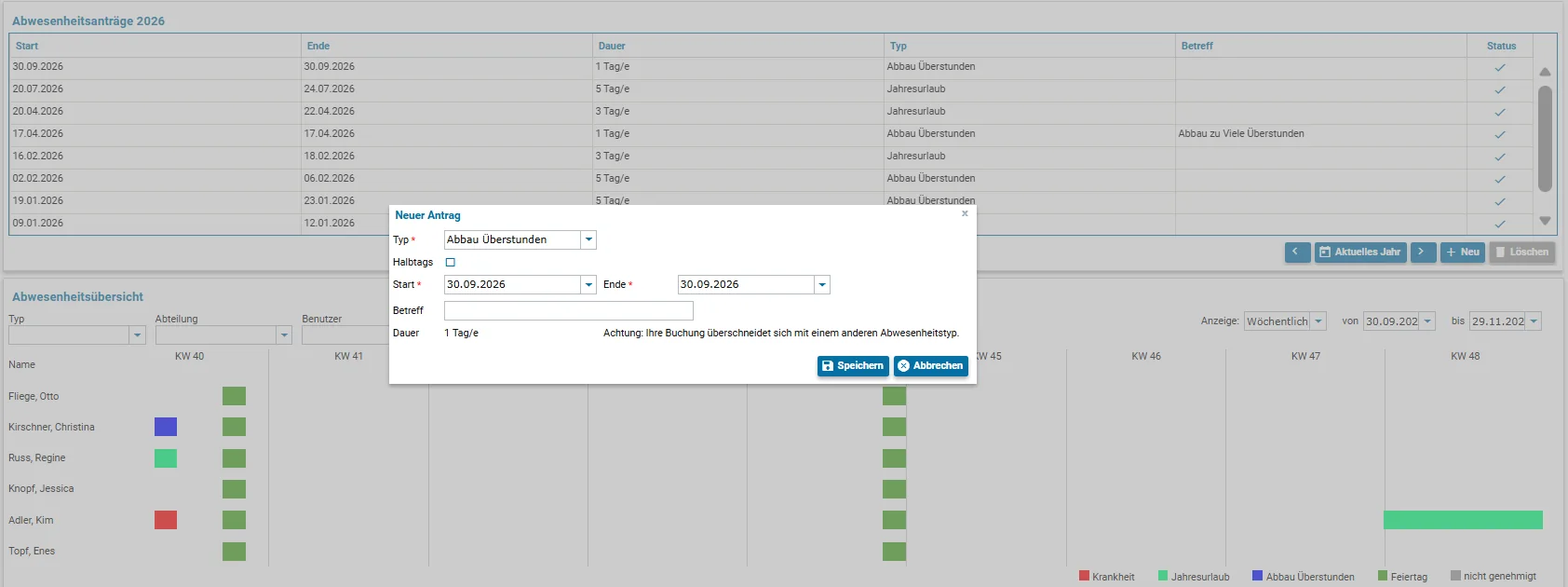Viewport: 1568px width, 587px height.
Task: Go to the previous year with the left chevron
Action: tap(1297, 253)
